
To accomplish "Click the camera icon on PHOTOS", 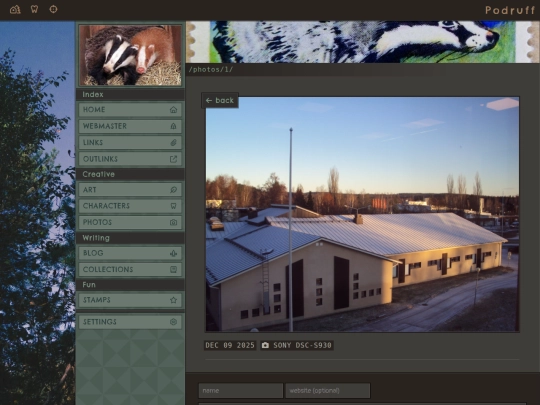I will pos(173,222).
